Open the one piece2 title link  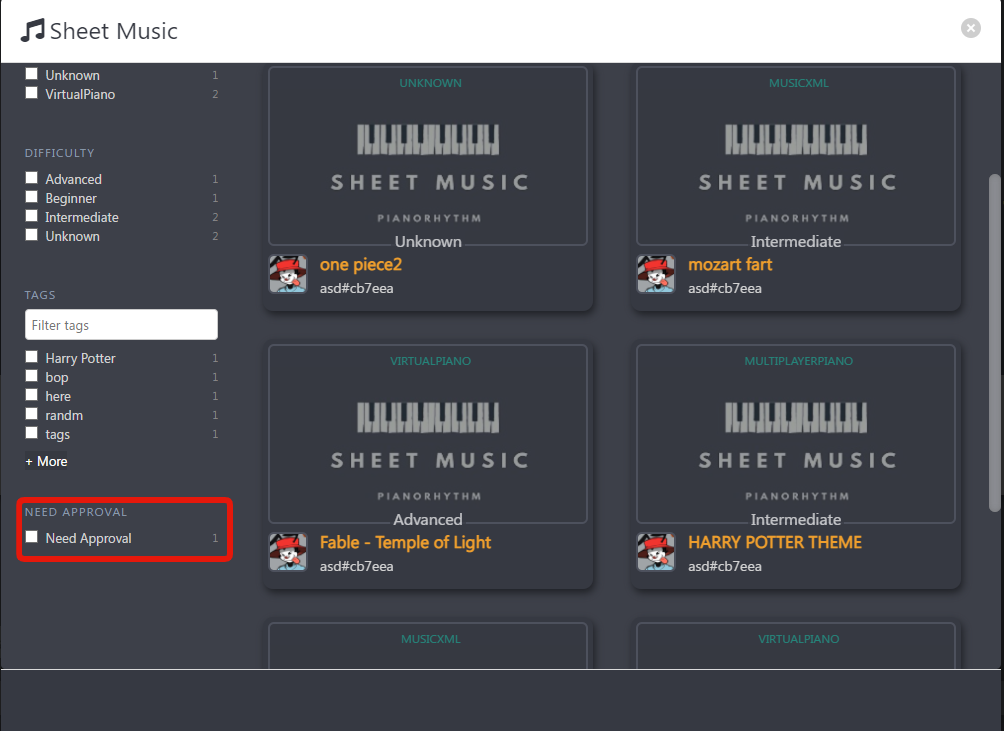pyautogui.click(x=360, y=264)
